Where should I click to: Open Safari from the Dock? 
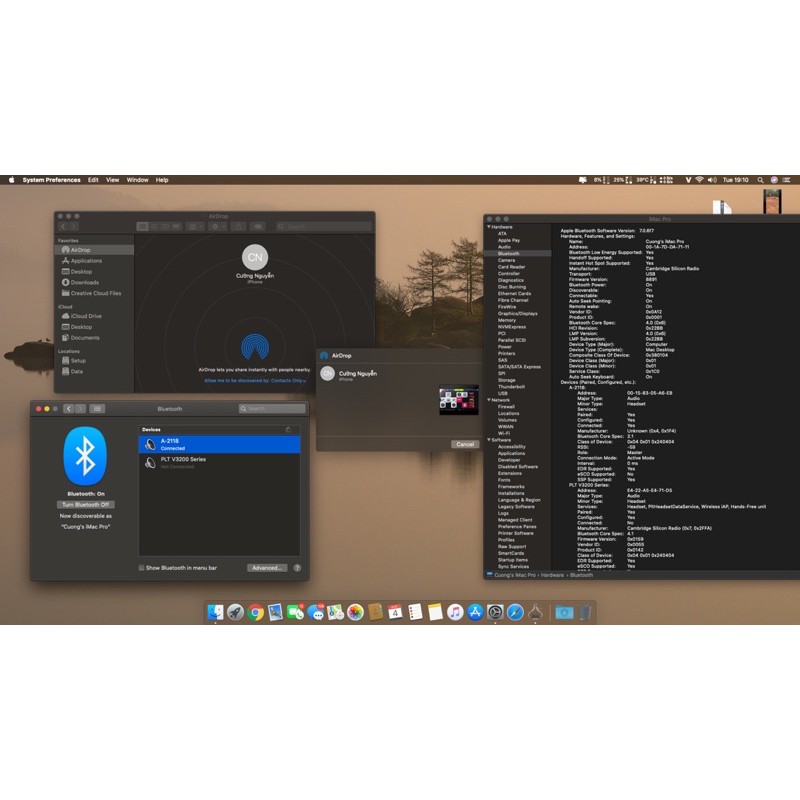tap(515, 612)
